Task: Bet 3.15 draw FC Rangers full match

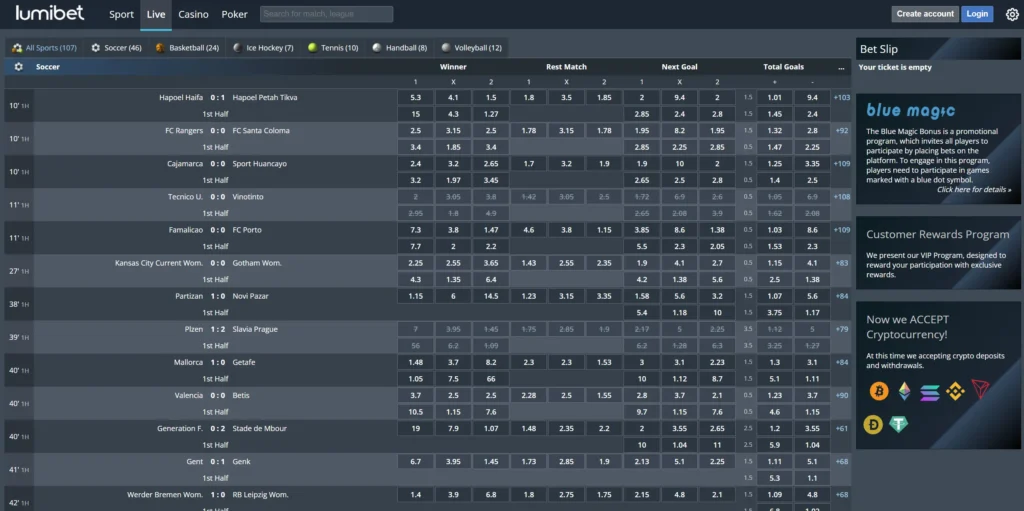Action: [x=453, y=131]
